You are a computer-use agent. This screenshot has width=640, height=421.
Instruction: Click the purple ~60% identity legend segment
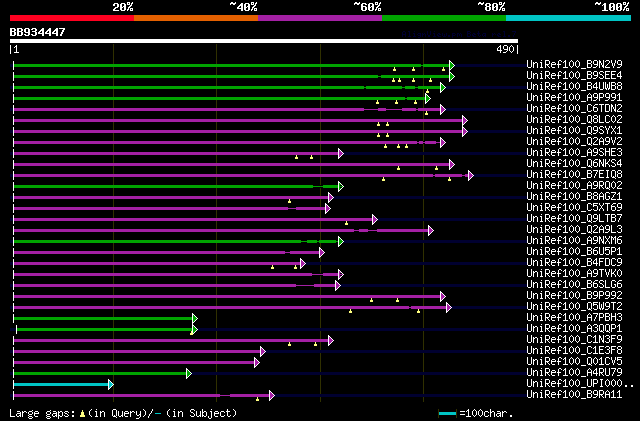tap(320, 18)
